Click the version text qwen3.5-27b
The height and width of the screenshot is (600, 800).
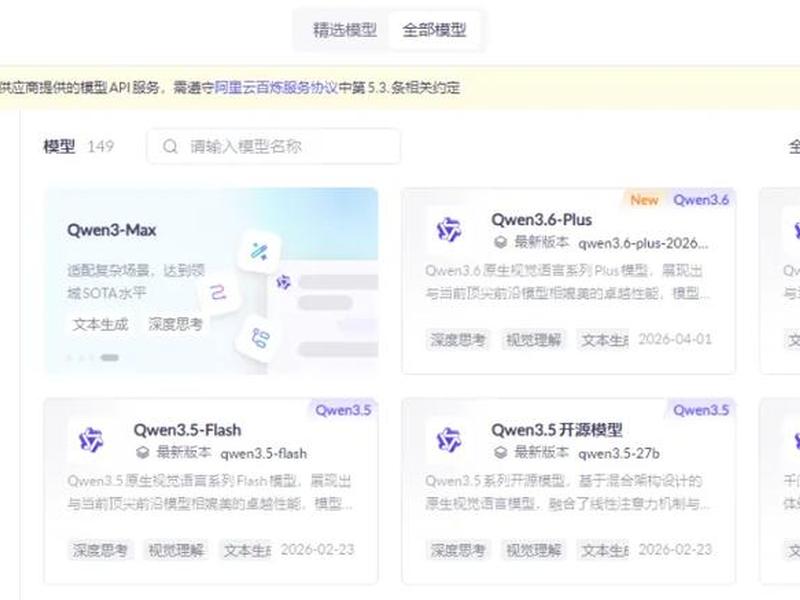[619, 454]
